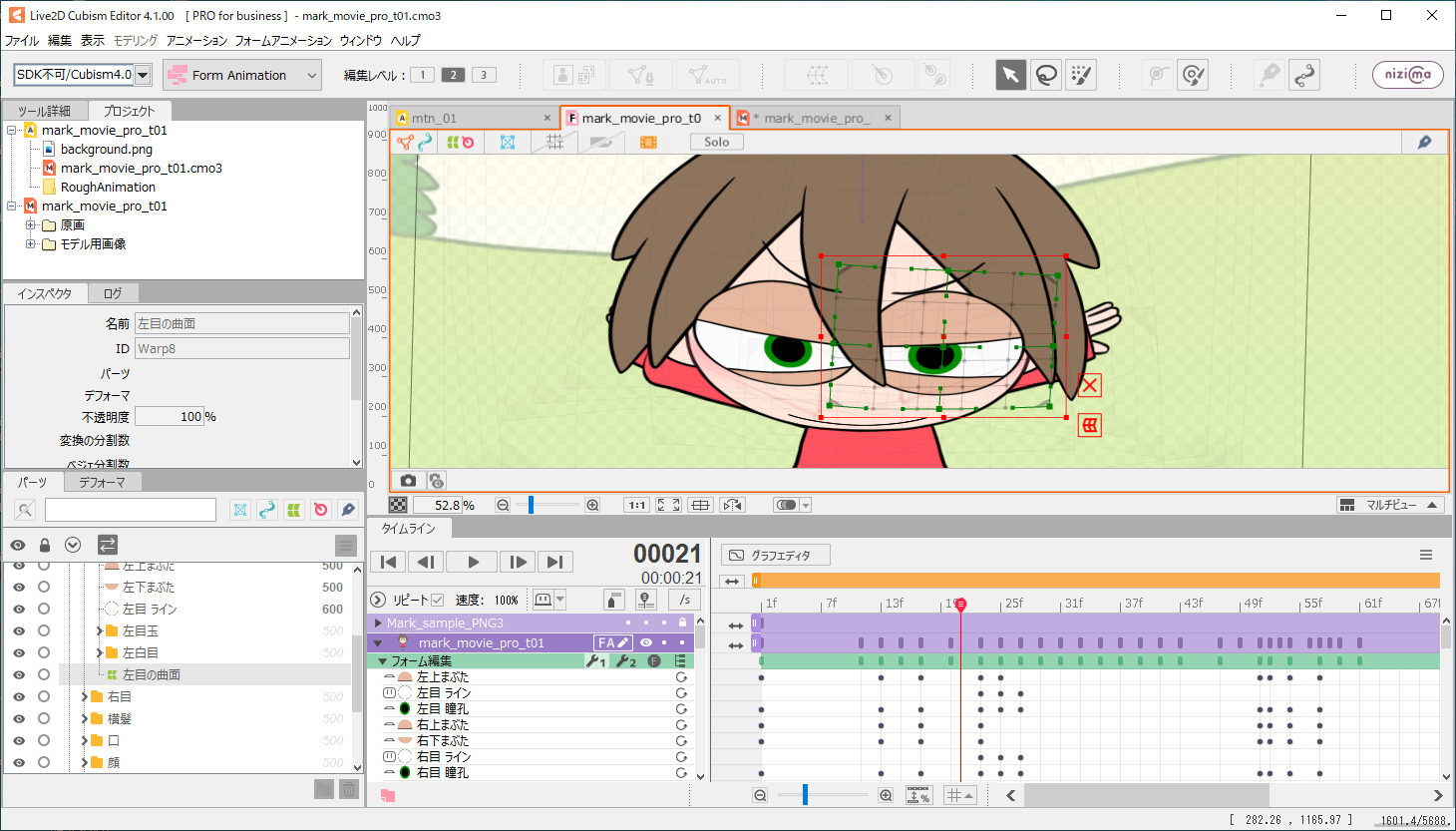Expand the 顔 folder in the Parts list
Image resolution: width=1456 pixels, height=831 pixels.
coord(85,762)
